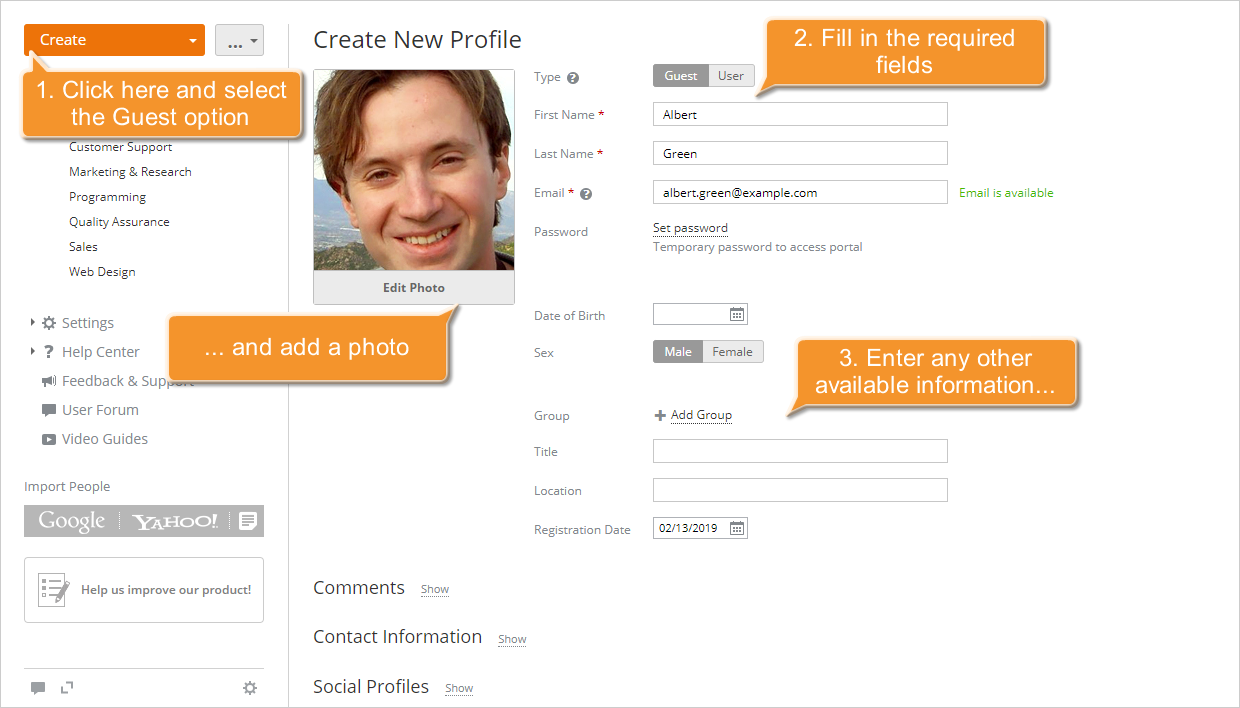Add a group with Add Group

pyautogui.click(x=700, y=415)
